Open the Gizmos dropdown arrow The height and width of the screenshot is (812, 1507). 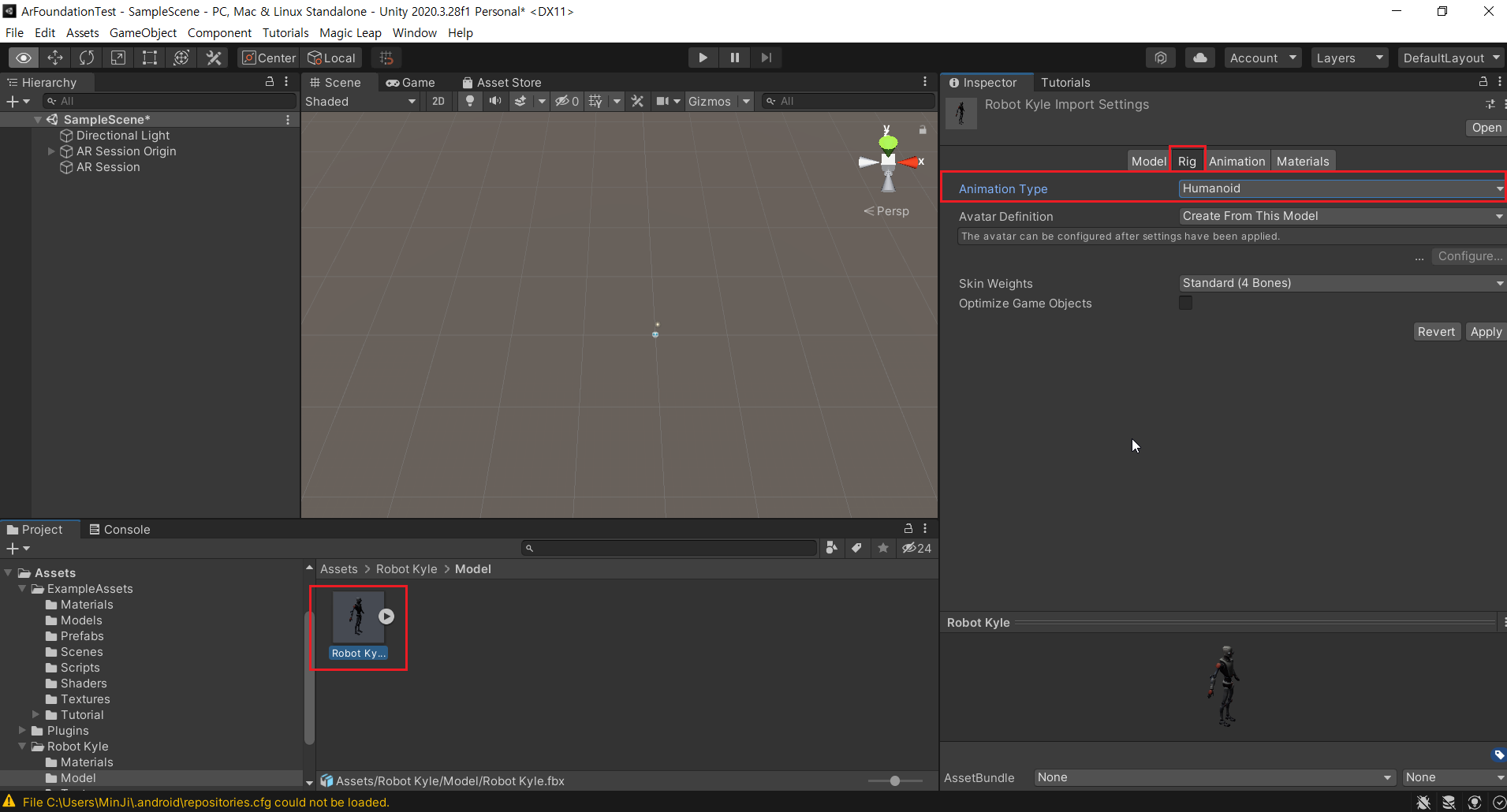(746, 101)
